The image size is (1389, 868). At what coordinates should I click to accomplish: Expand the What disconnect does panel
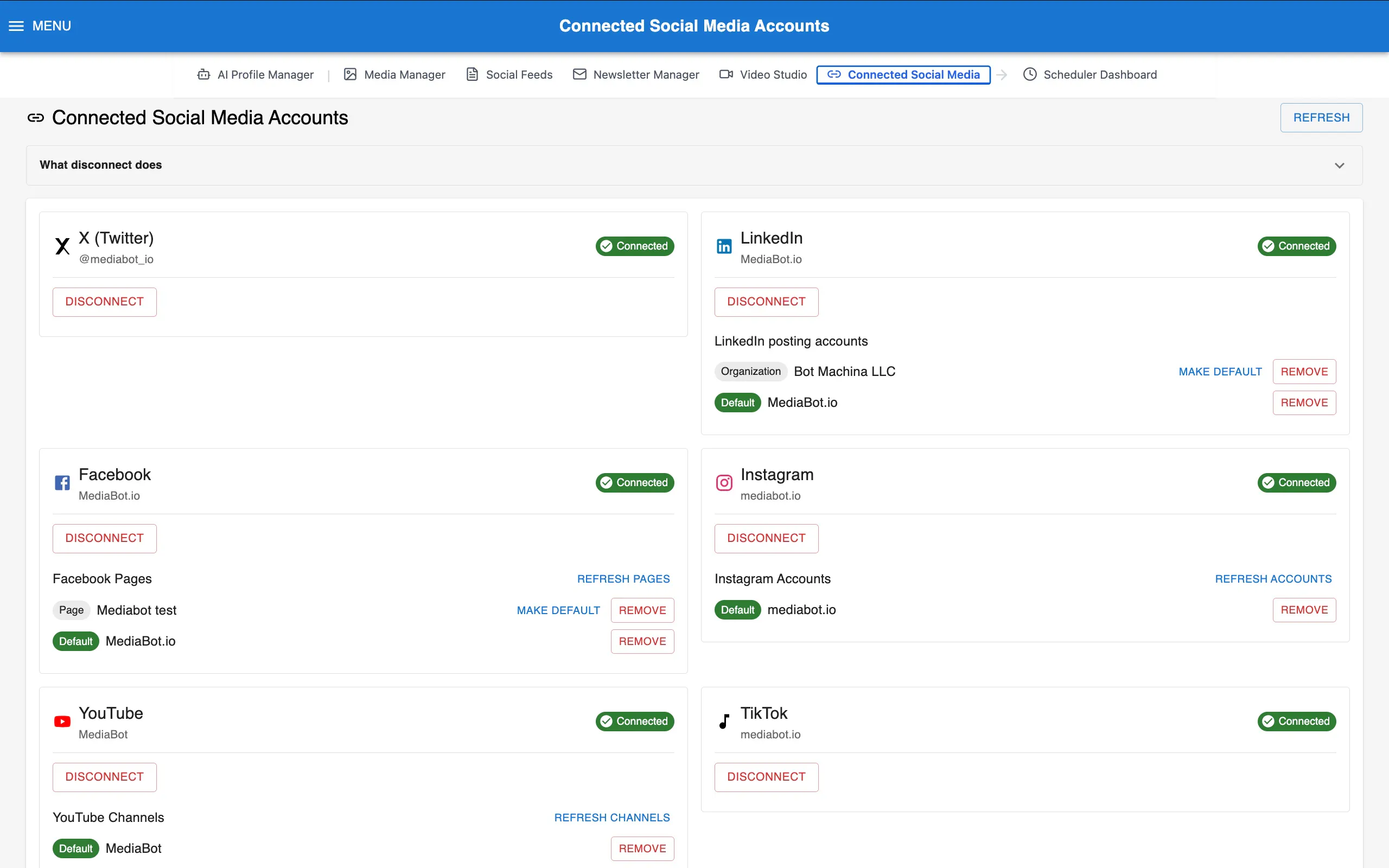point(694,165)
